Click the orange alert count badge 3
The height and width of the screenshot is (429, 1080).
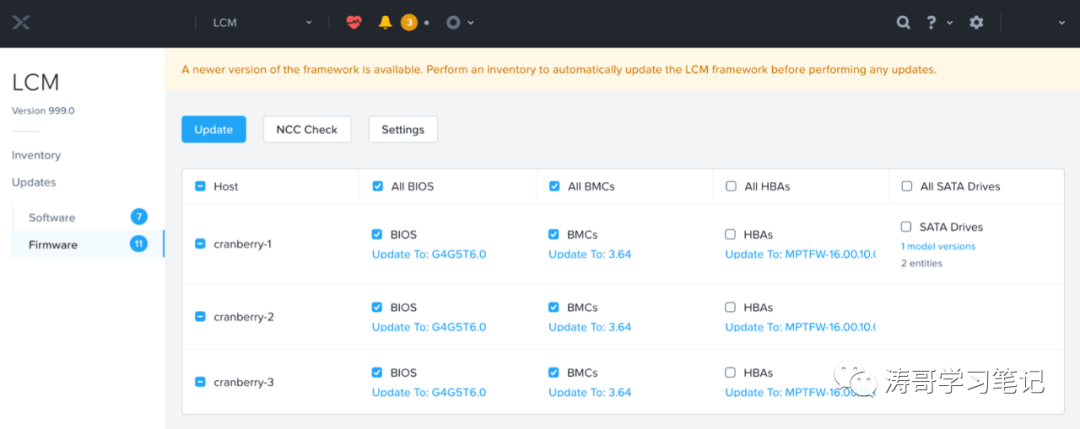pos(409,23)
